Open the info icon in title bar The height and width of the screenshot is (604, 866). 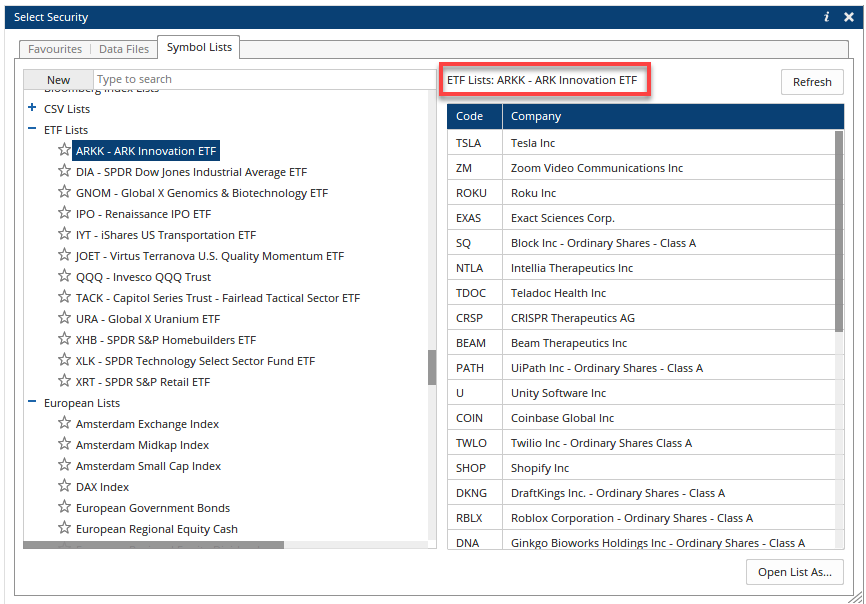pyautogui.click(x=826, y=17)
